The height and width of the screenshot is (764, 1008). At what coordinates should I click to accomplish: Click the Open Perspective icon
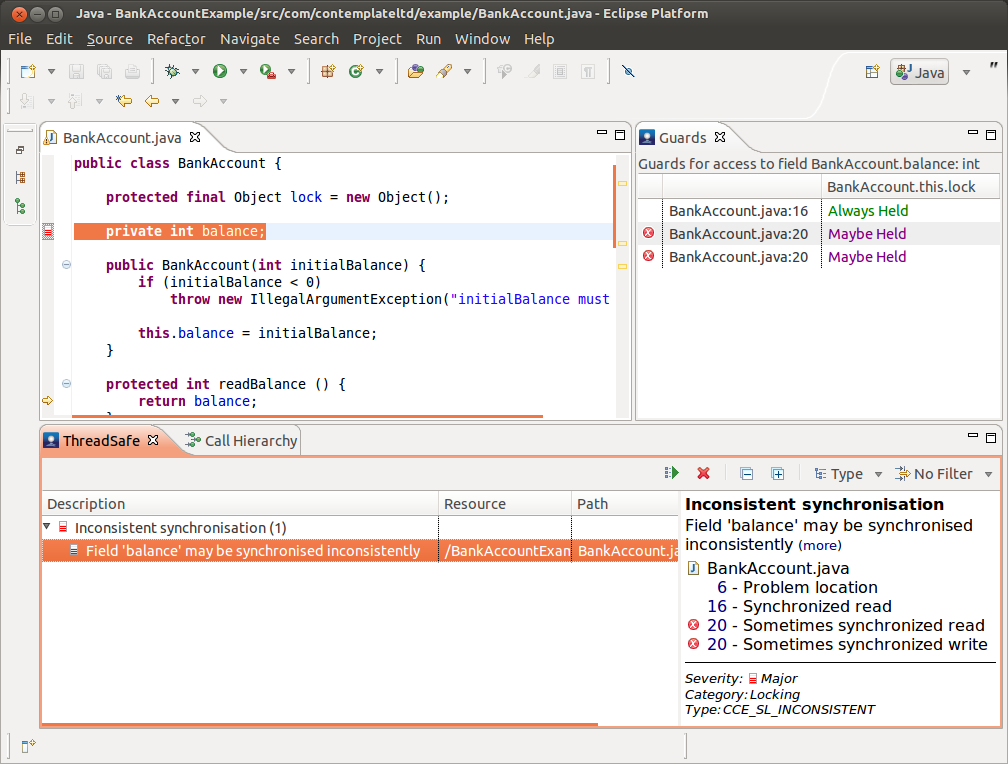coord(872,71)
